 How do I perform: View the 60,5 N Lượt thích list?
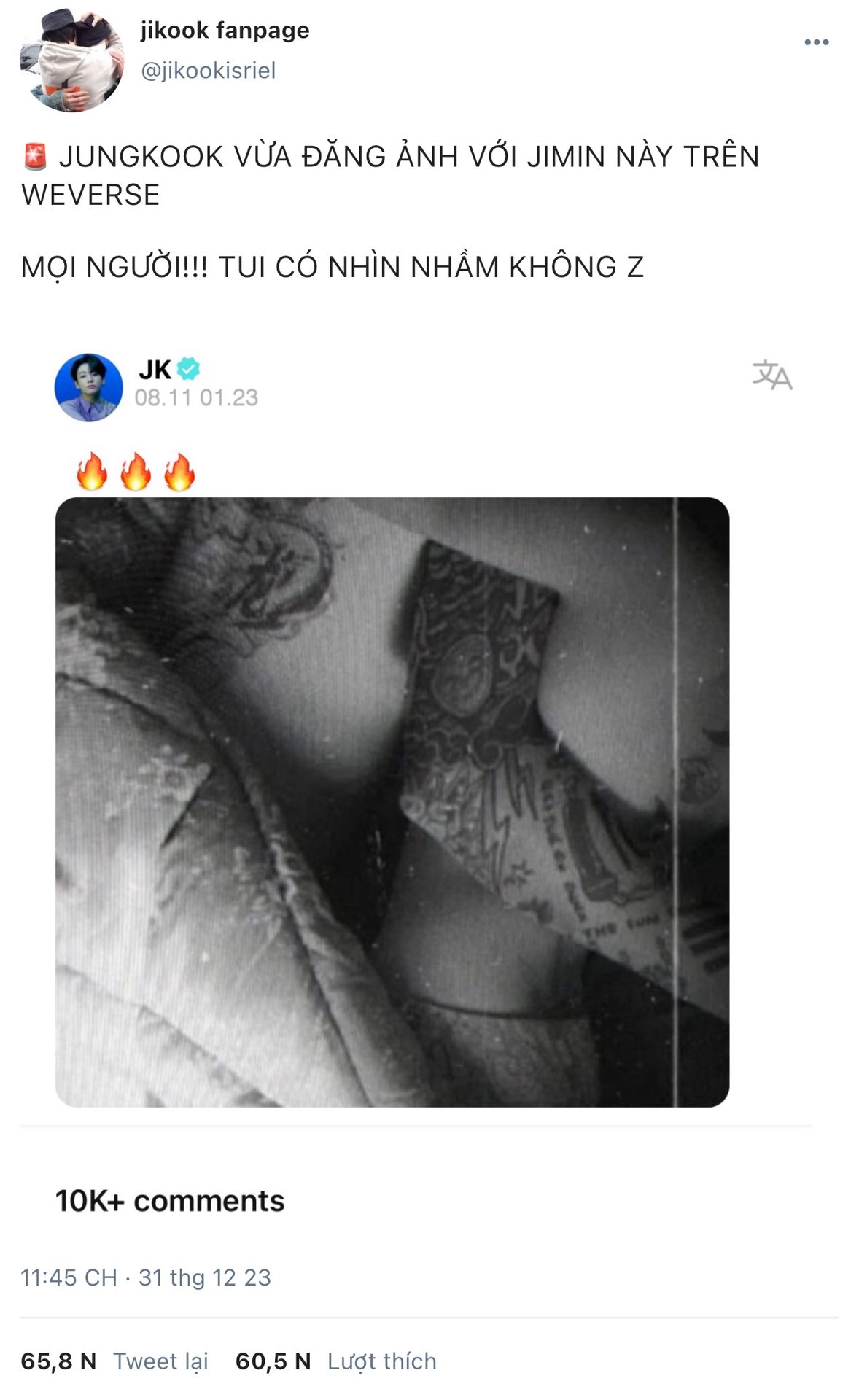coord(335,1361)
